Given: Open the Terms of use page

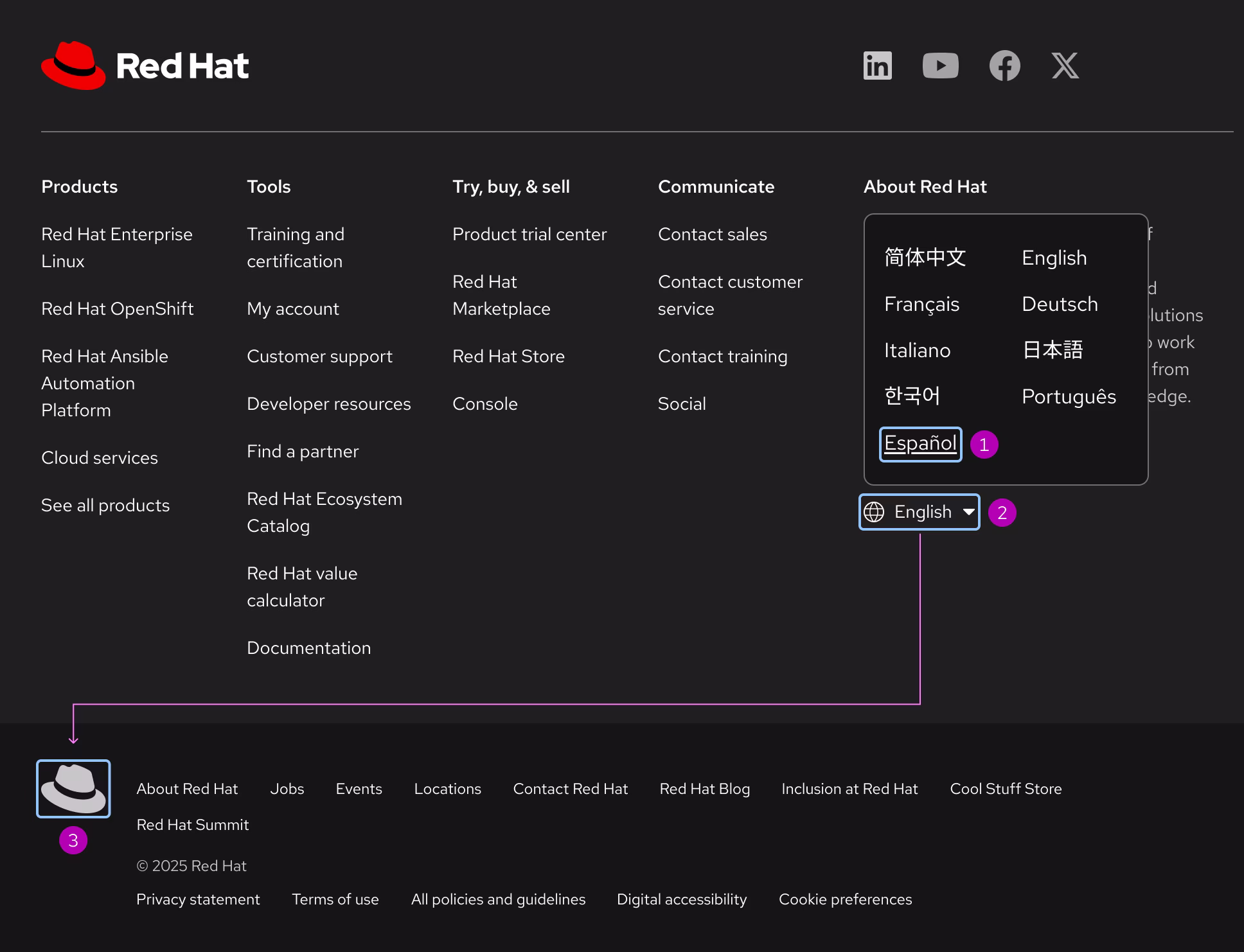Looking at the screenshot, I should tap(335, 899).
